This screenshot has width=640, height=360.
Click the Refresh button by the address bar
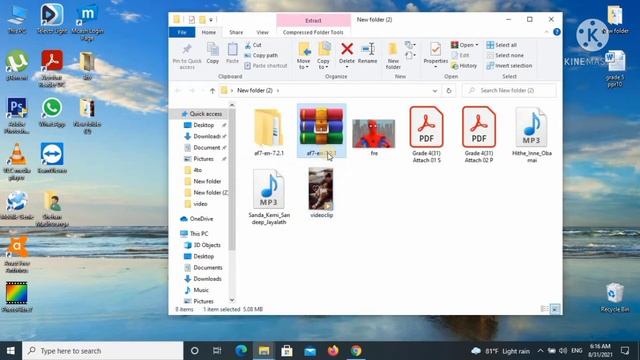pos(449,91)
